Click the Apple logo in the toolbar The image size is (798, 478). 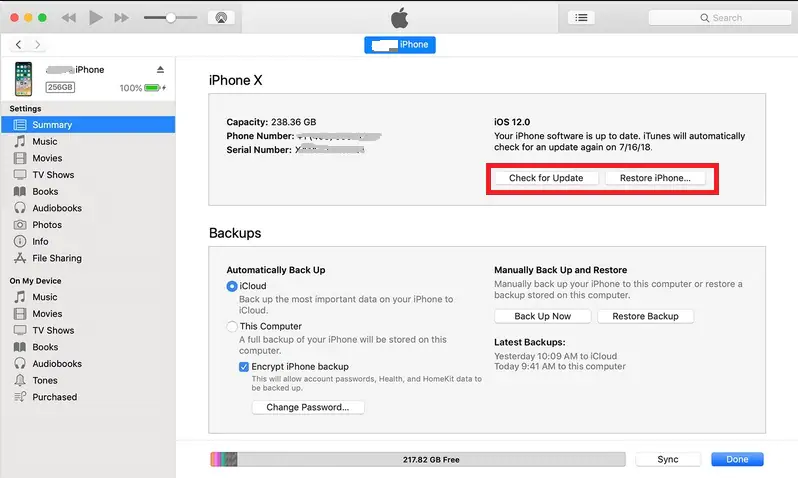(x=400, y=18)
